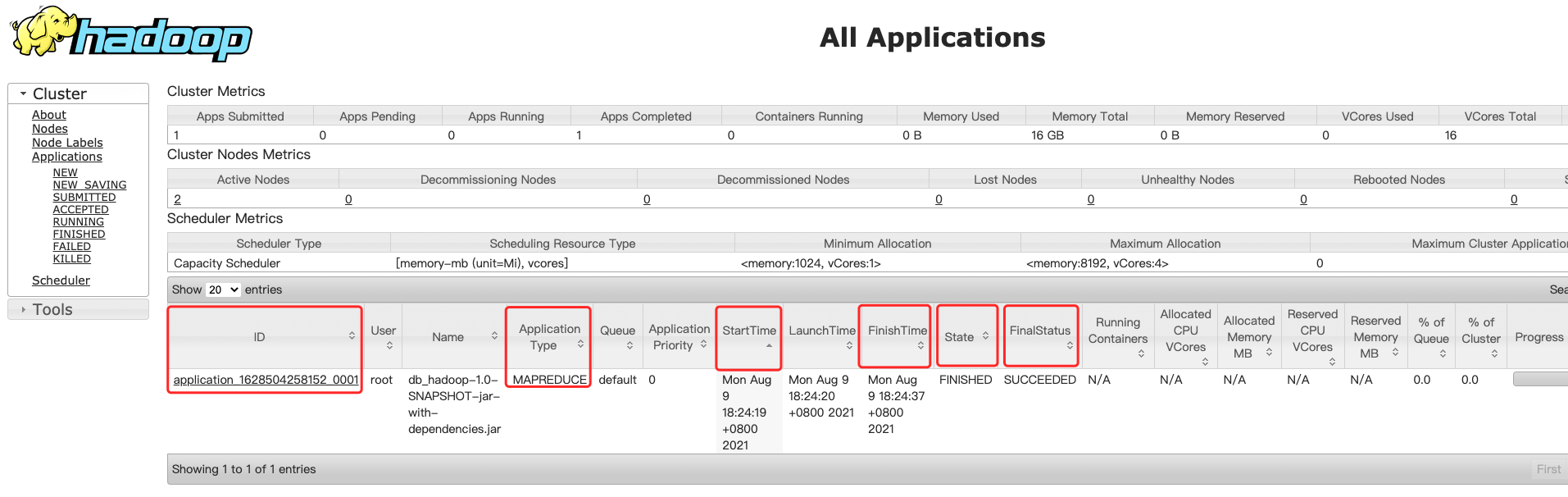Sort table by Running Containers column
The height and width of the screenshot is (497, 1568).
[1118, 337]
